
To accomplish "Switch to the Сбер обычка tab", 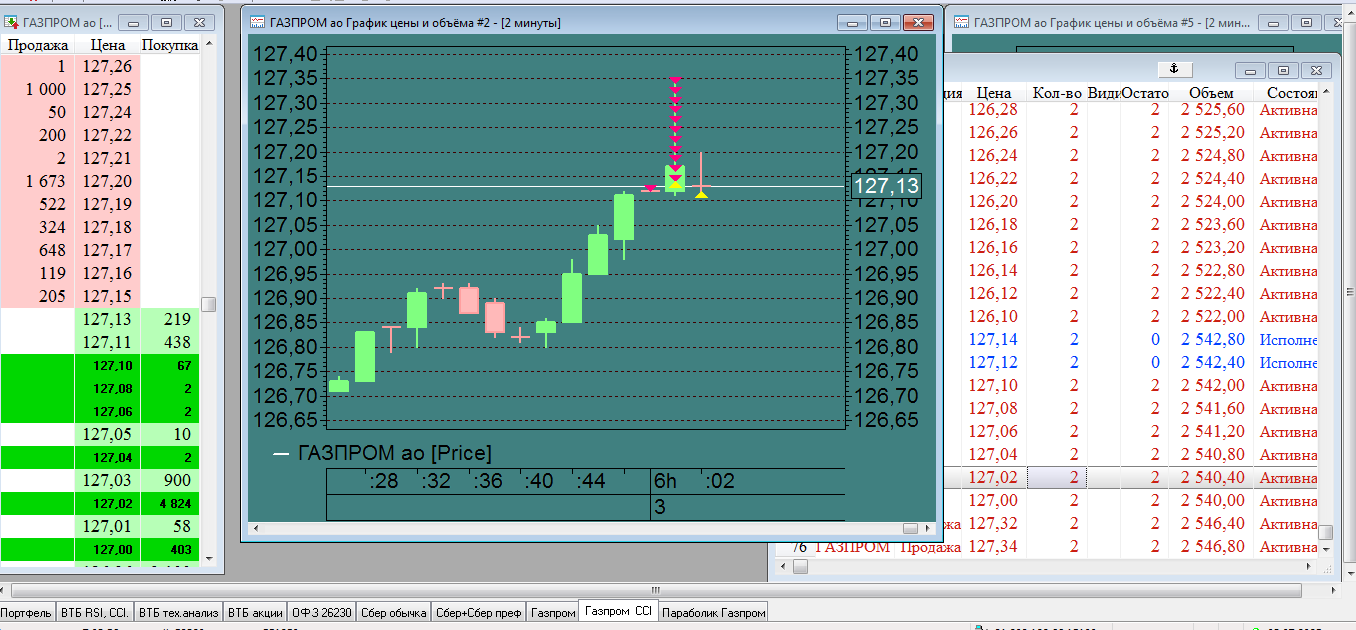I will pos(394,613).
